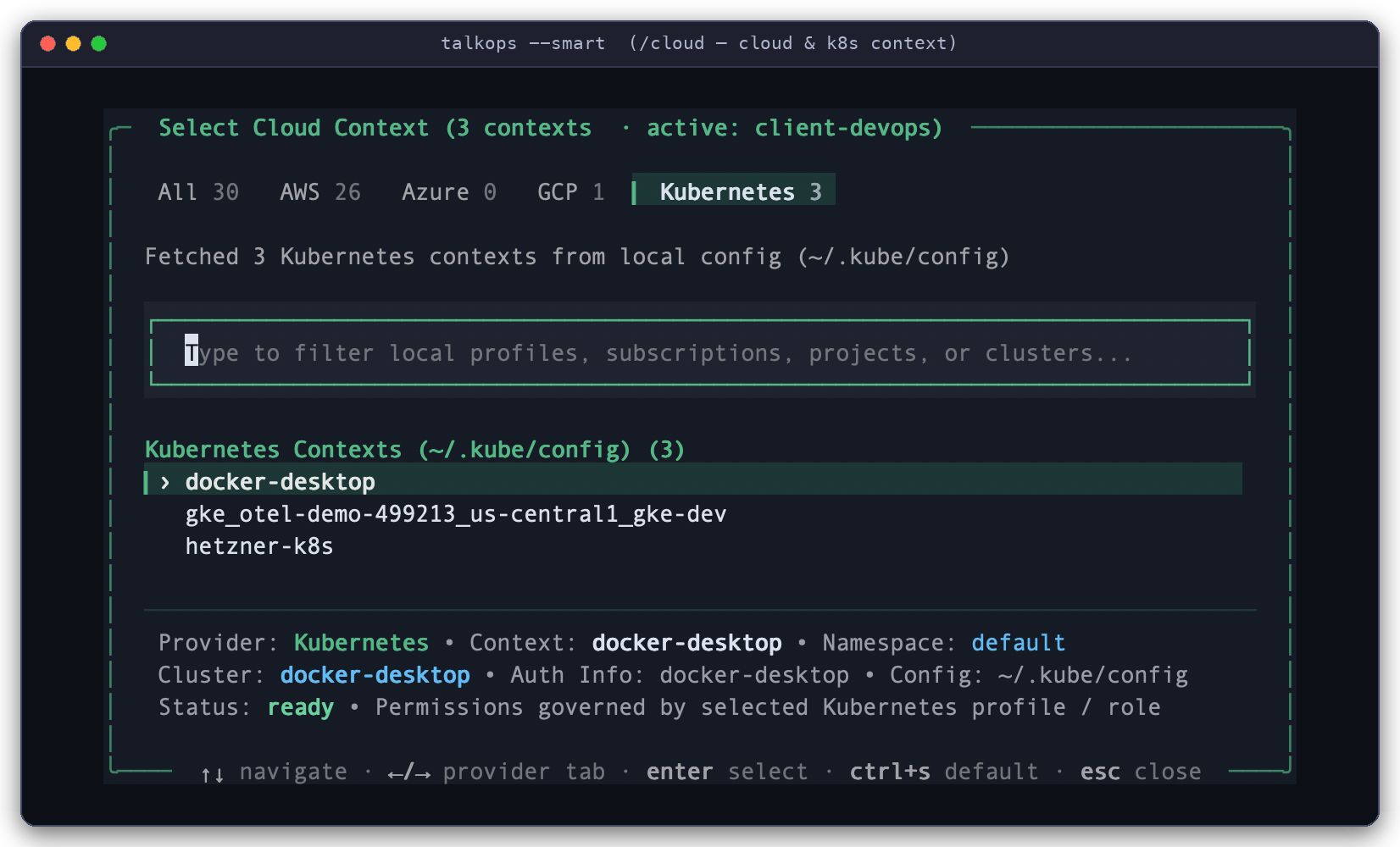Switch to the AWS 26 tab
This screenshot has width=1400, height=847.
320,192
